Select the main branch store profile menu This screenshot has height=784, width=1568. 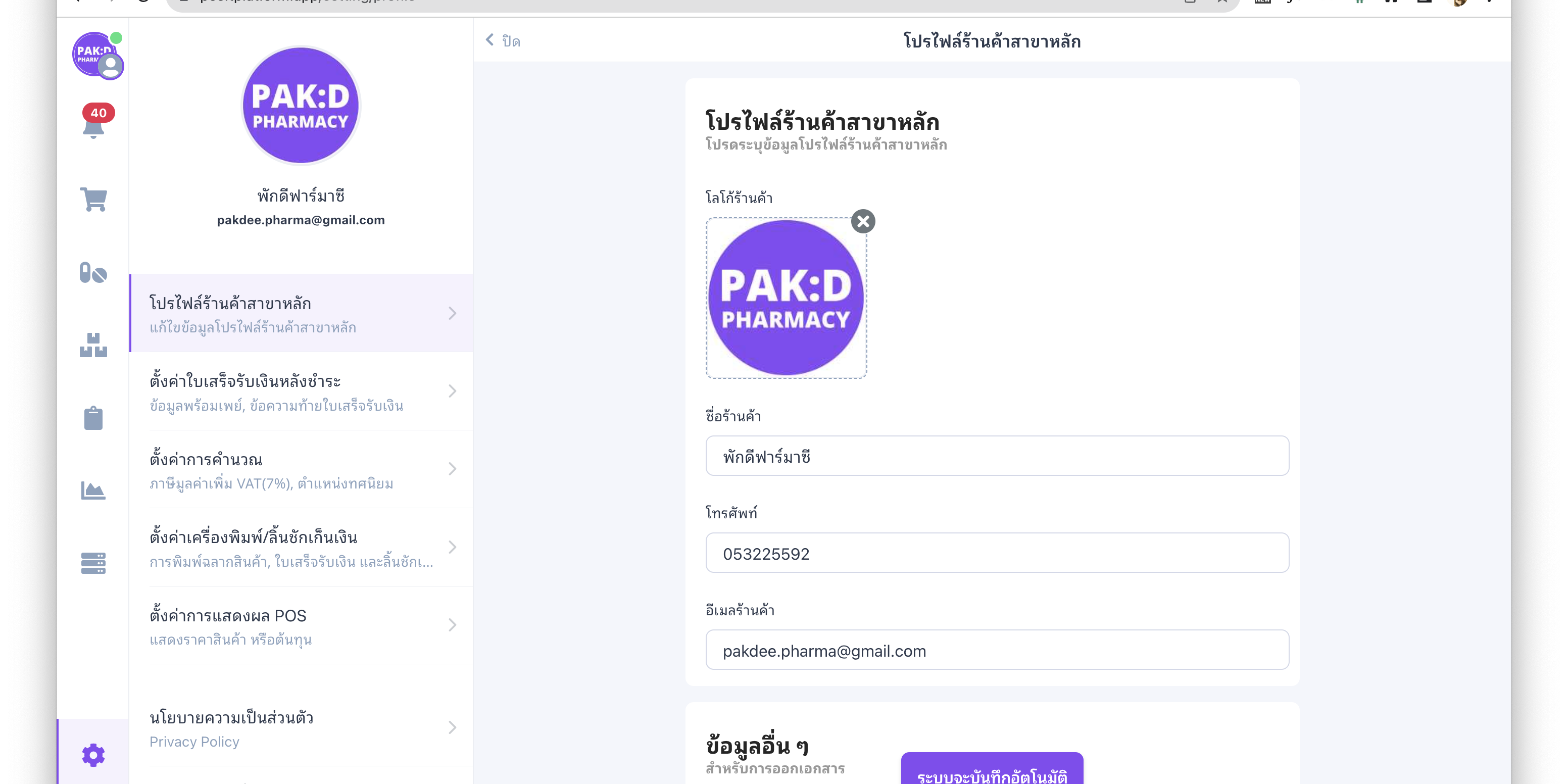tap(301, 314)
